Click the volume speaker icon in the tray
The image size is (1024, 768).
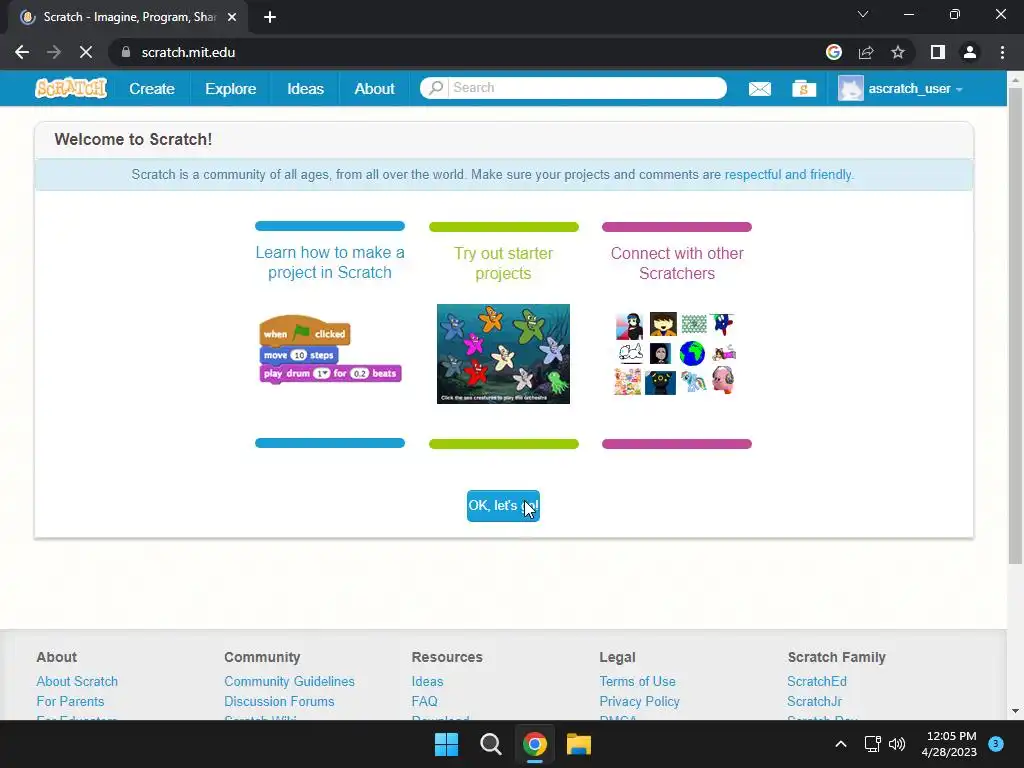pos(897,744)
